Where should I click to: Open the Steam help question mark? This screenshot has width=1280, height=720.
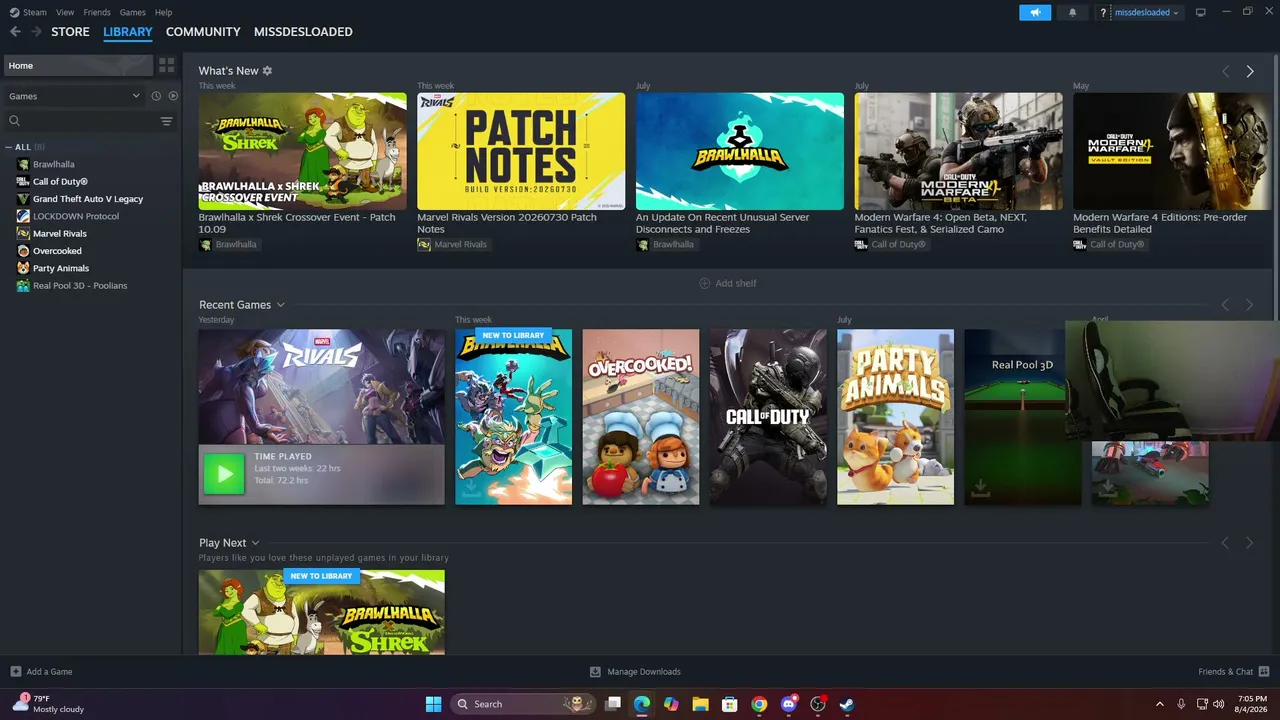click(1103, 13)
